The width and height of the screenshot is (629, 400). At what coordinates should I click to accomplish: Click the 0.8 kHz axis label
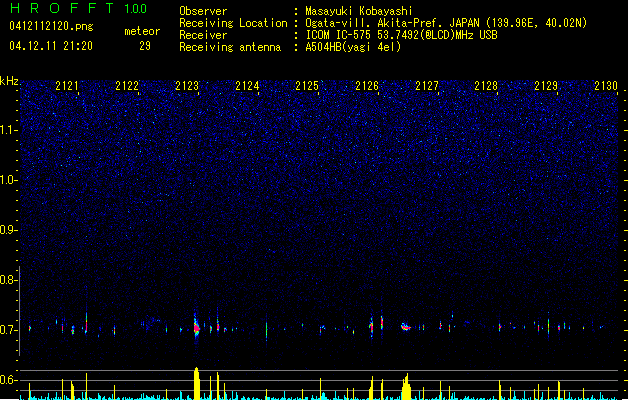coord(8,280)
